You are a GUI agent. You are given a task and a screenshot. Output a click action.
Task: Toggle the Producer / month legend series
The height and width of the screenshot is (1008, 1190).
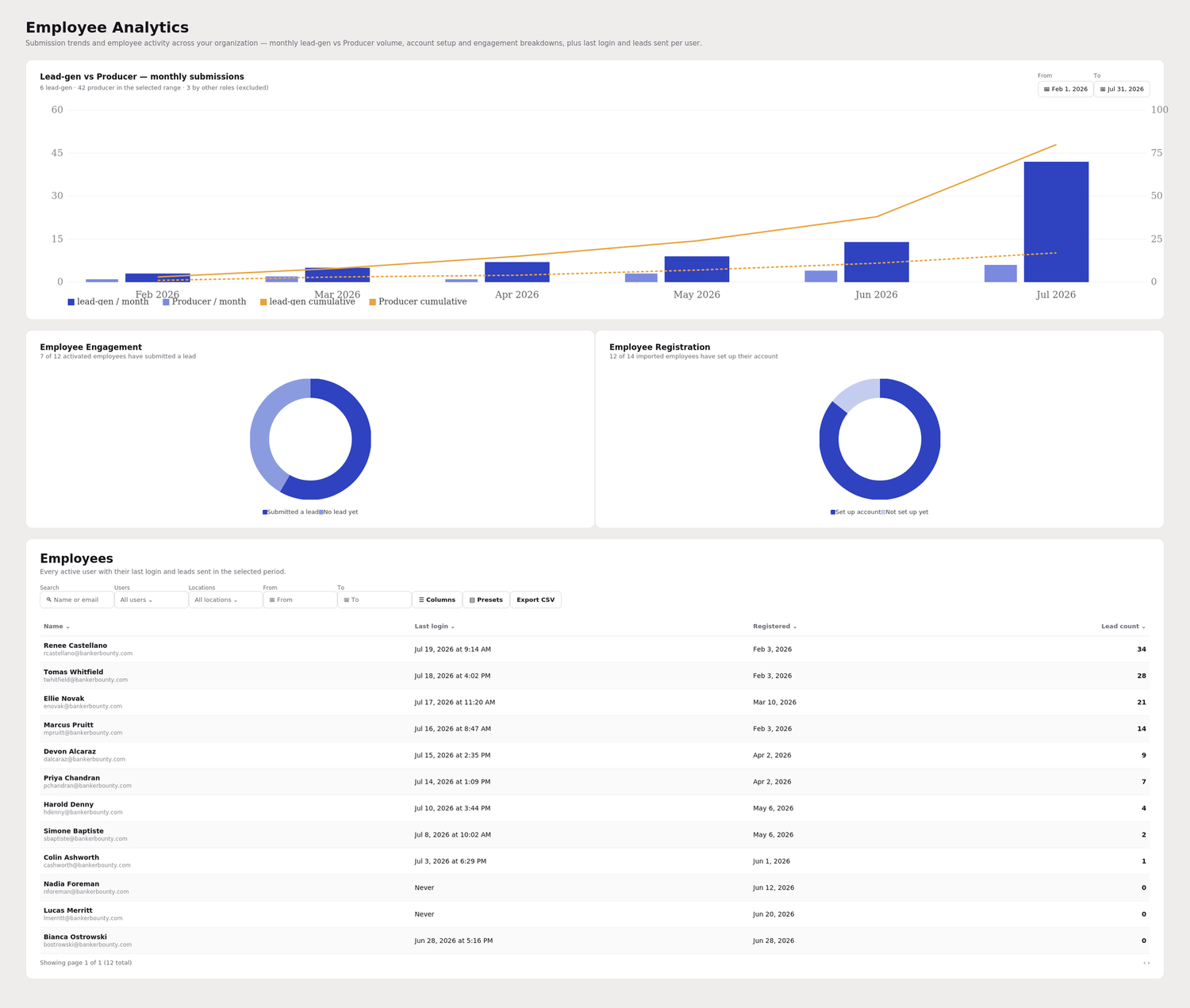(205, 302)
